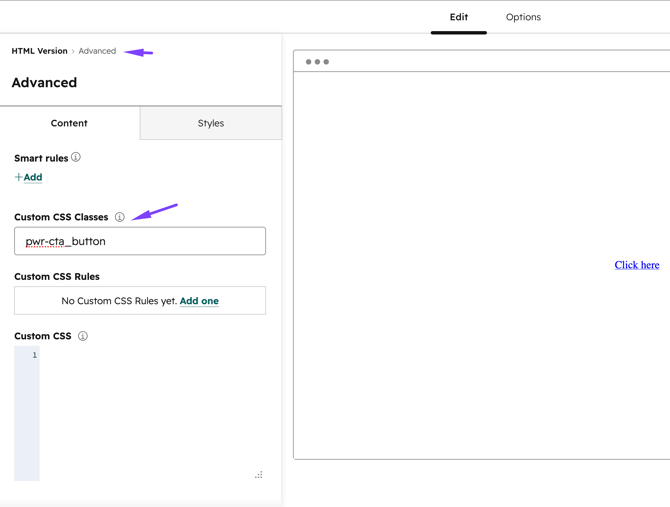Click the three-dot icon in preview frame
The image size is (670, 507).
click(317, 62)
